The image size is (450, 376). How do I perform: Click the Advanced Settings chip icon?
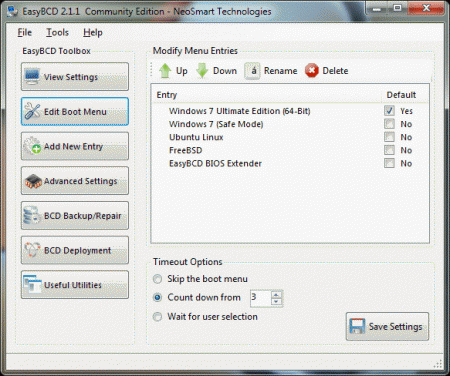[x=33, y=181]
